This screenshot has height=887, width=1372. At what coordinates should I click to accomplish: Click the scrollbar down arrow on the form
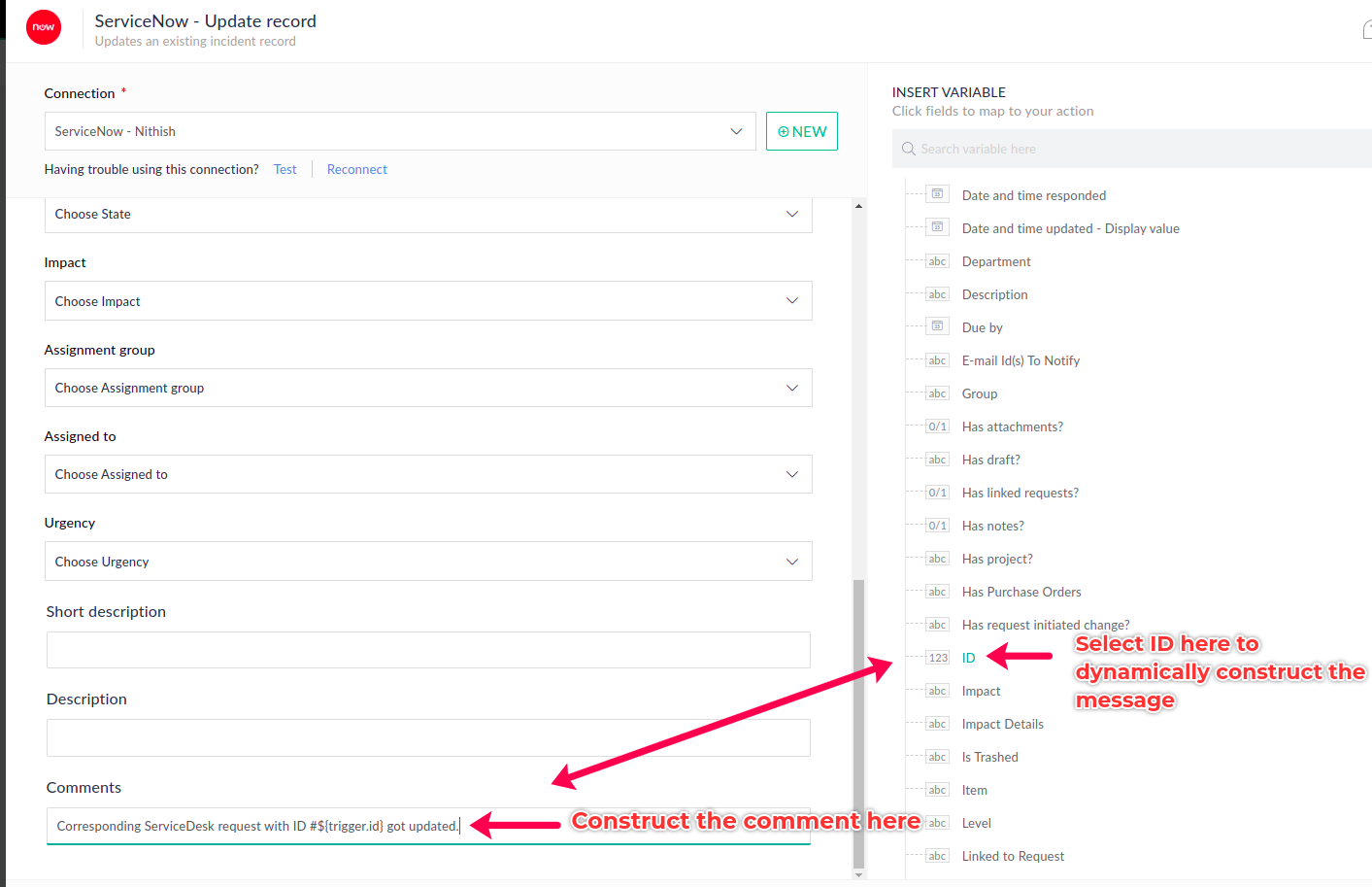[858, 874]
